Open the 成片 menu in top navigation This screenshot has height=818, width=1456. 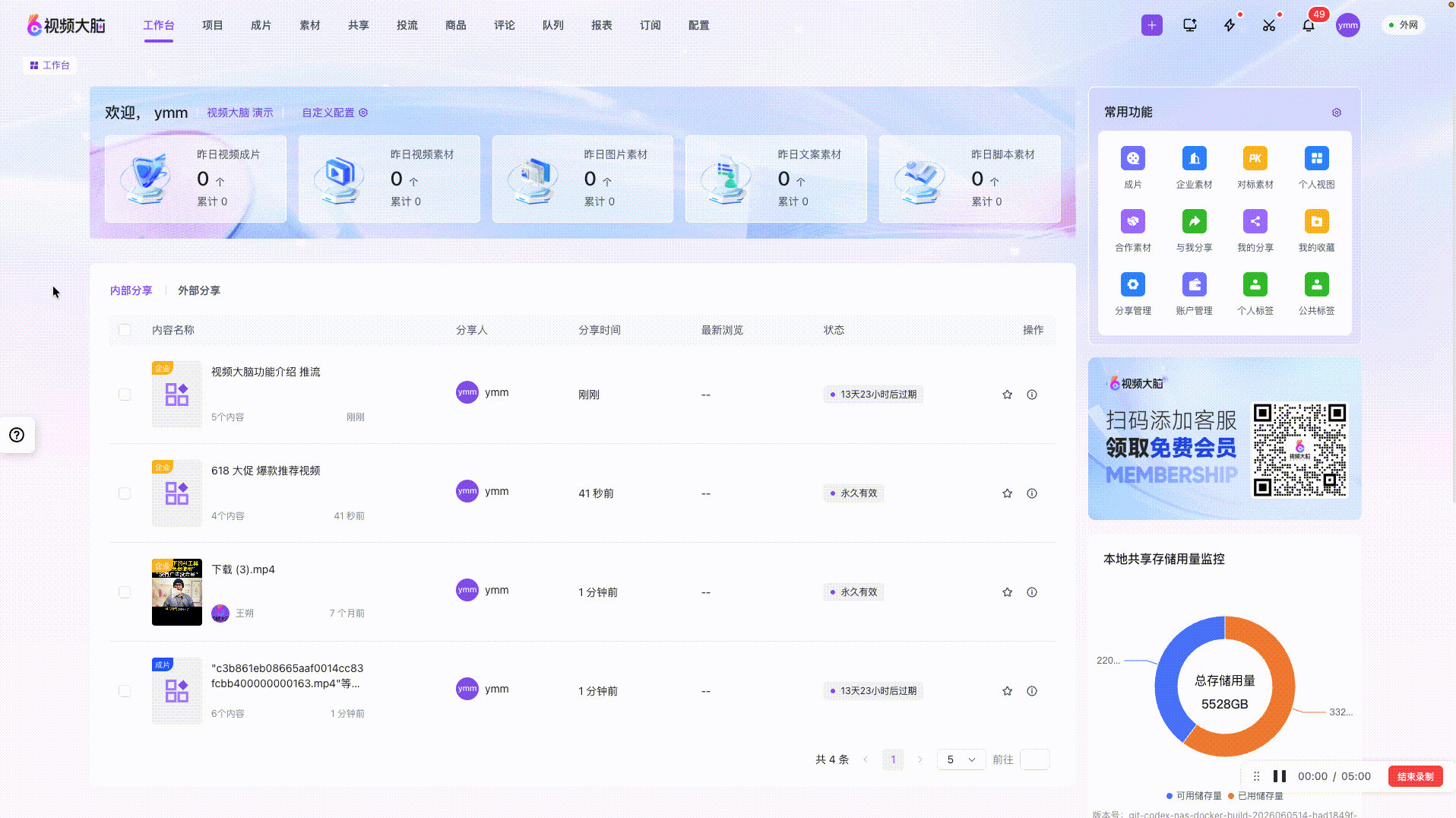pyautogui.click(x=261, y=25)
